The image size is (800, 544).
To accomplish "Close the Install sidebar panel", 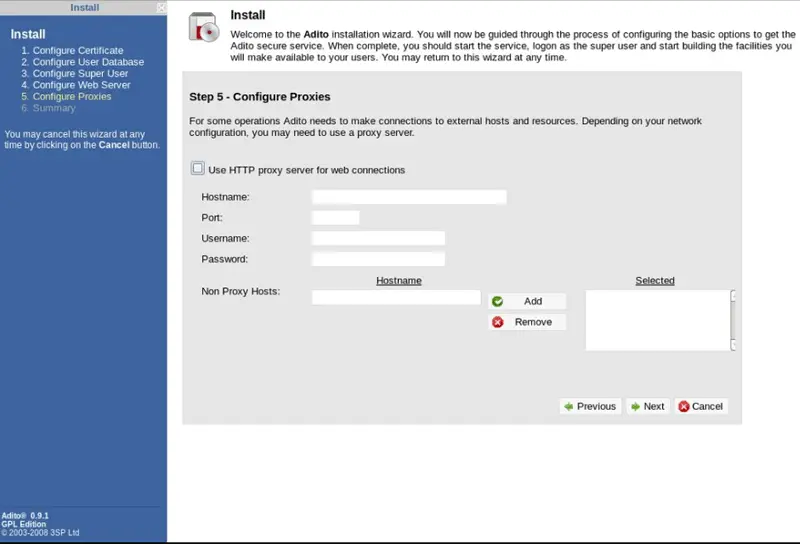I will tap(161, 7).
